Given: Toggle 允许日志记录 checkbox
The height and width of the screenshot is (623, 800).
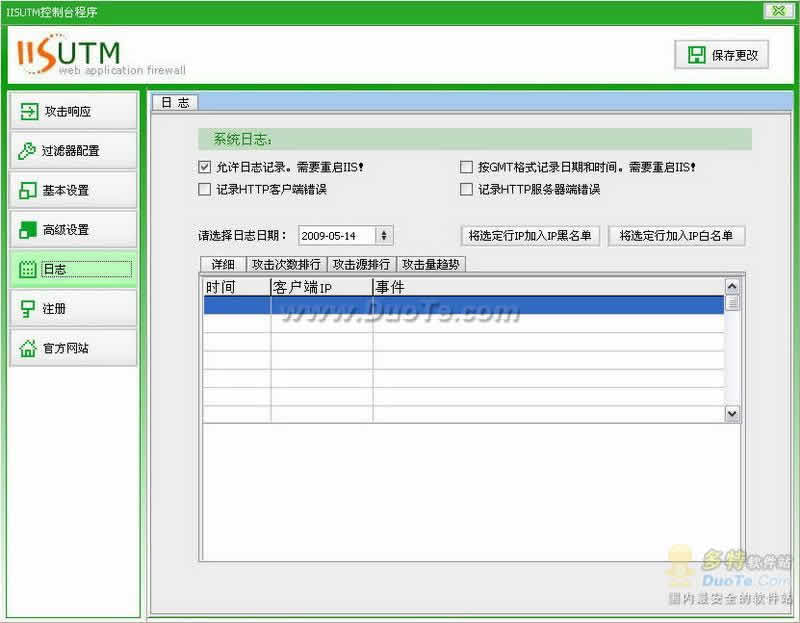Looking at the screenshot, I should point(205,166).
